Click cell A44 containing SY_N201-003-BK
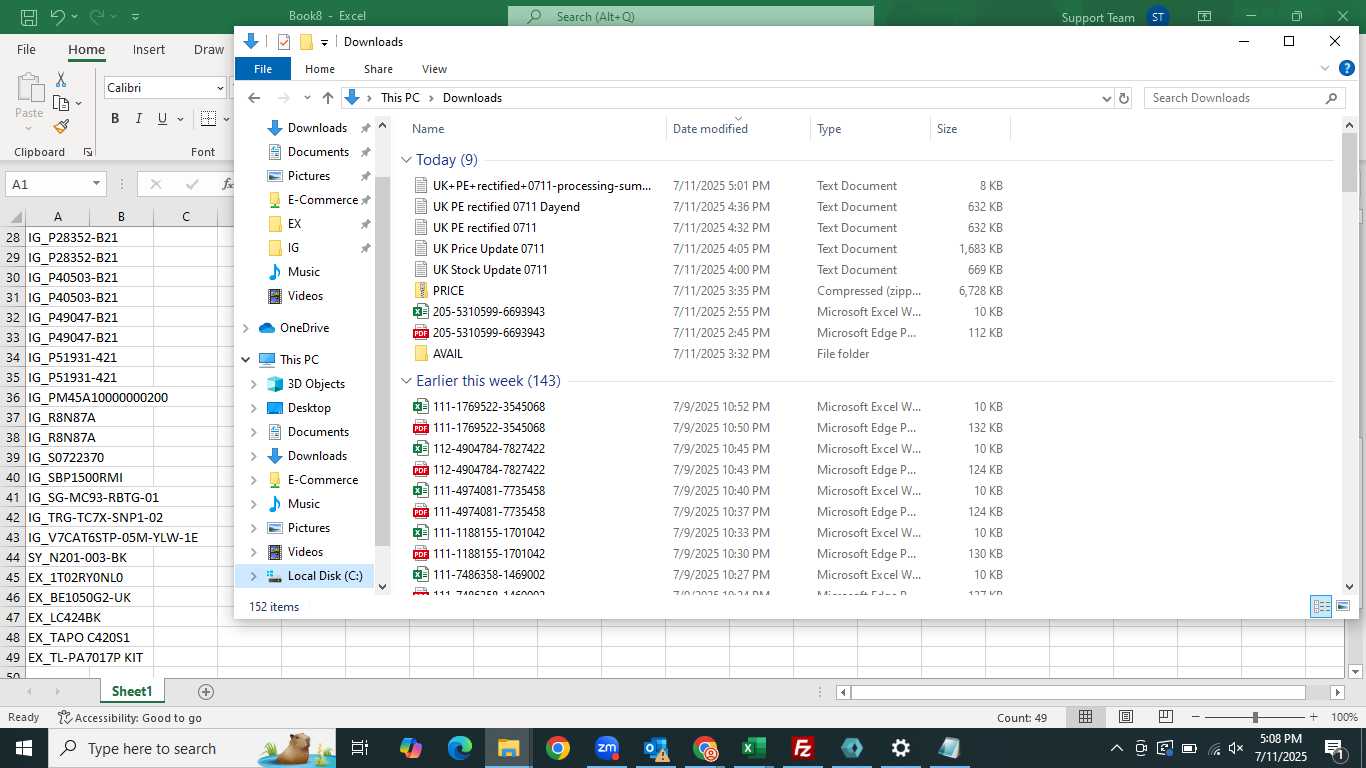The image size is (1366, 768). tap(58, 557)
